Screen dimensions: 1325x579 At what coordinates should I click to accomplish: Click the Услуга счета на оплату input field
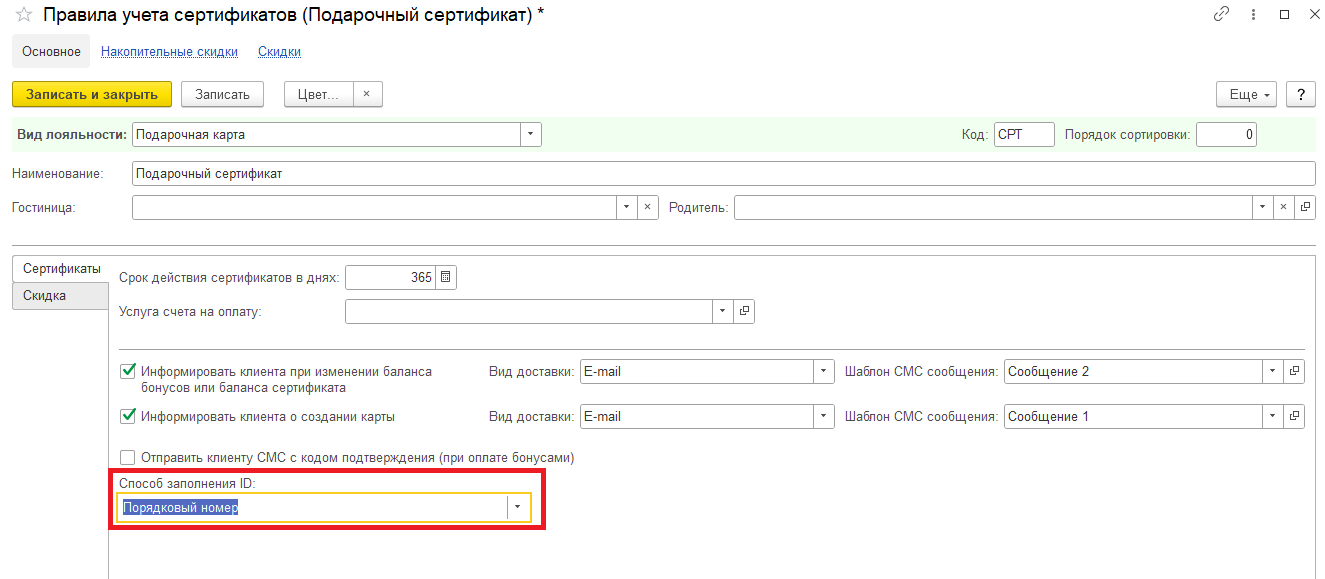[x=529, y=312]
